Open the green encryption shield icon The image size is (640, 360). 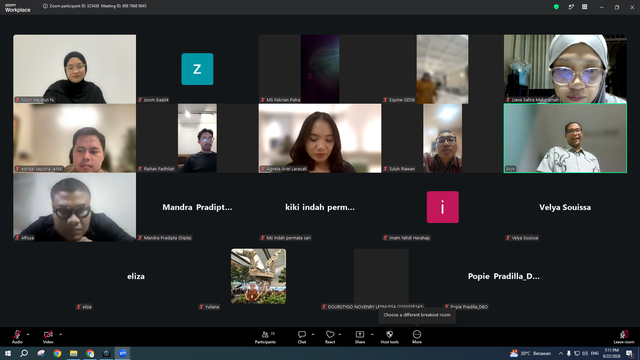pos(556,7)
